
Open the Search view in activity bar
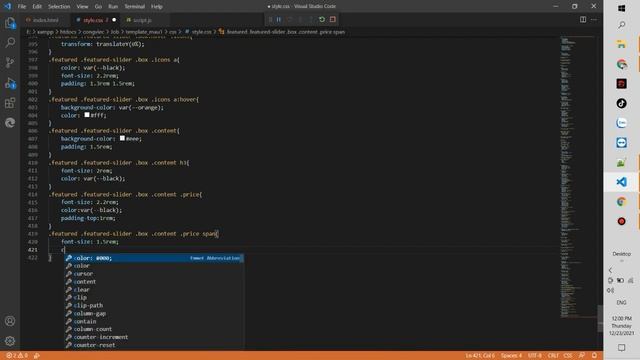pos(10,42)
